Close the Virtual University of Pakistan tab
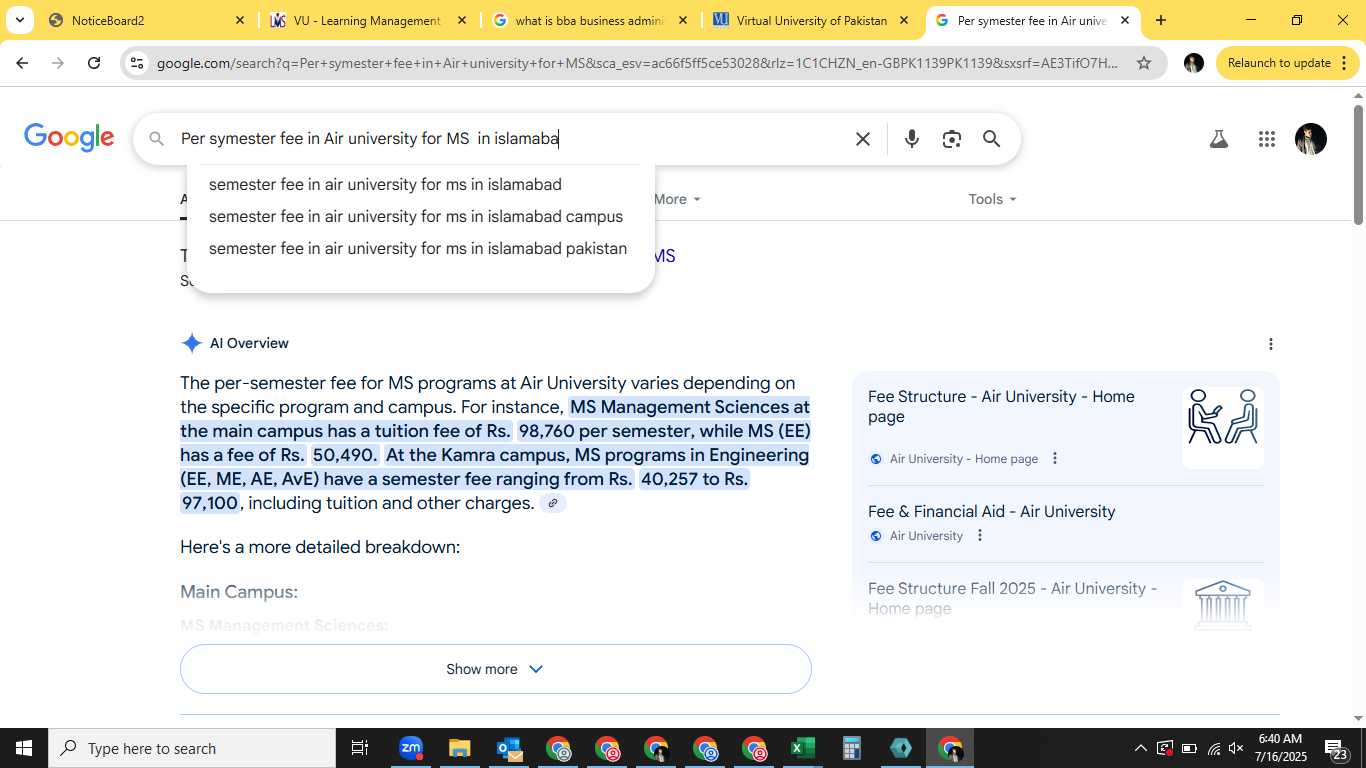This screenshot has height=768, width=1366. tap(903, 20)
